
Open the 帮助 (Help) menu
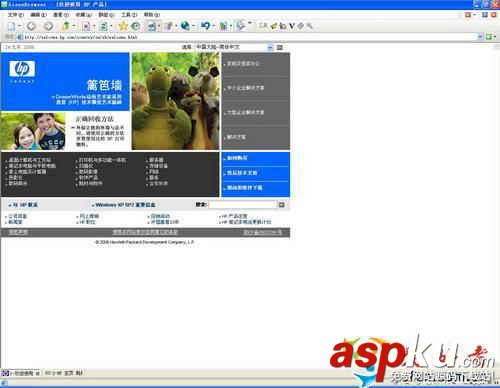(x=152, y=15)
